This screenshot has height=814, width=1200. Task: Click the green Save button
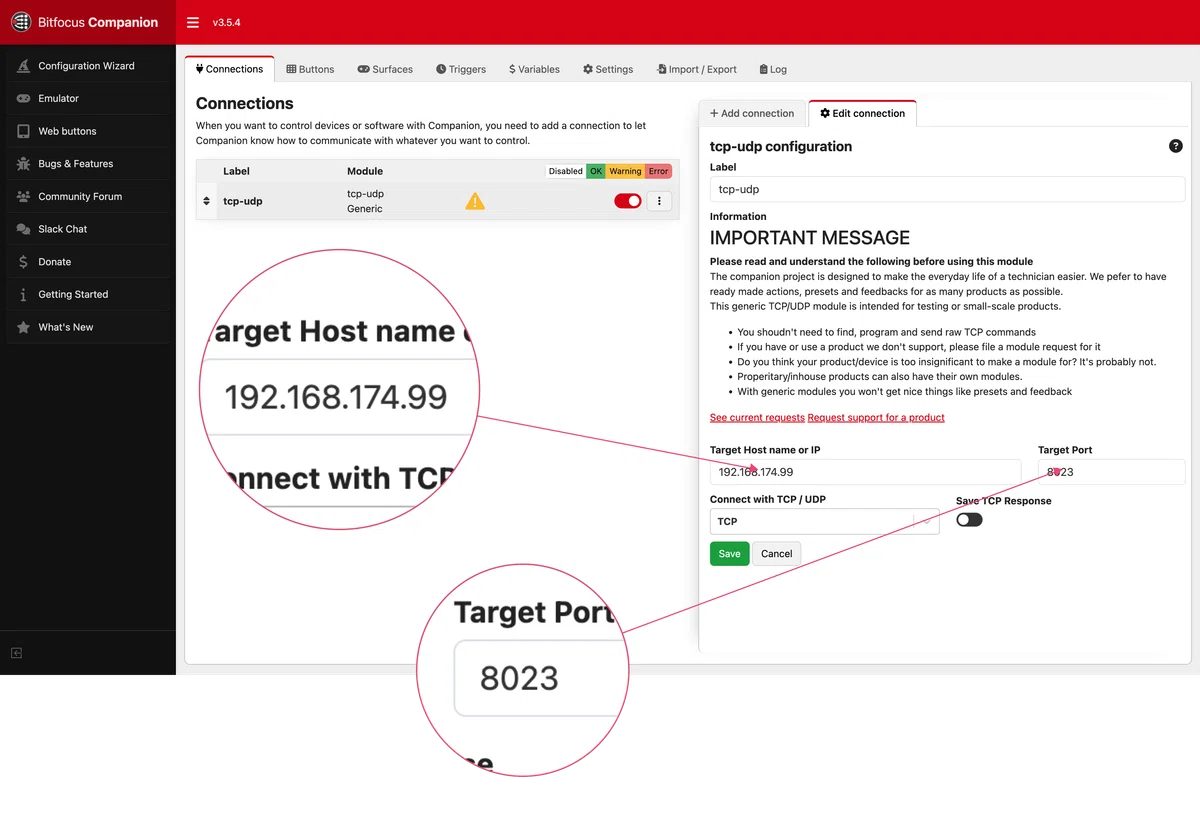[729, 554]
